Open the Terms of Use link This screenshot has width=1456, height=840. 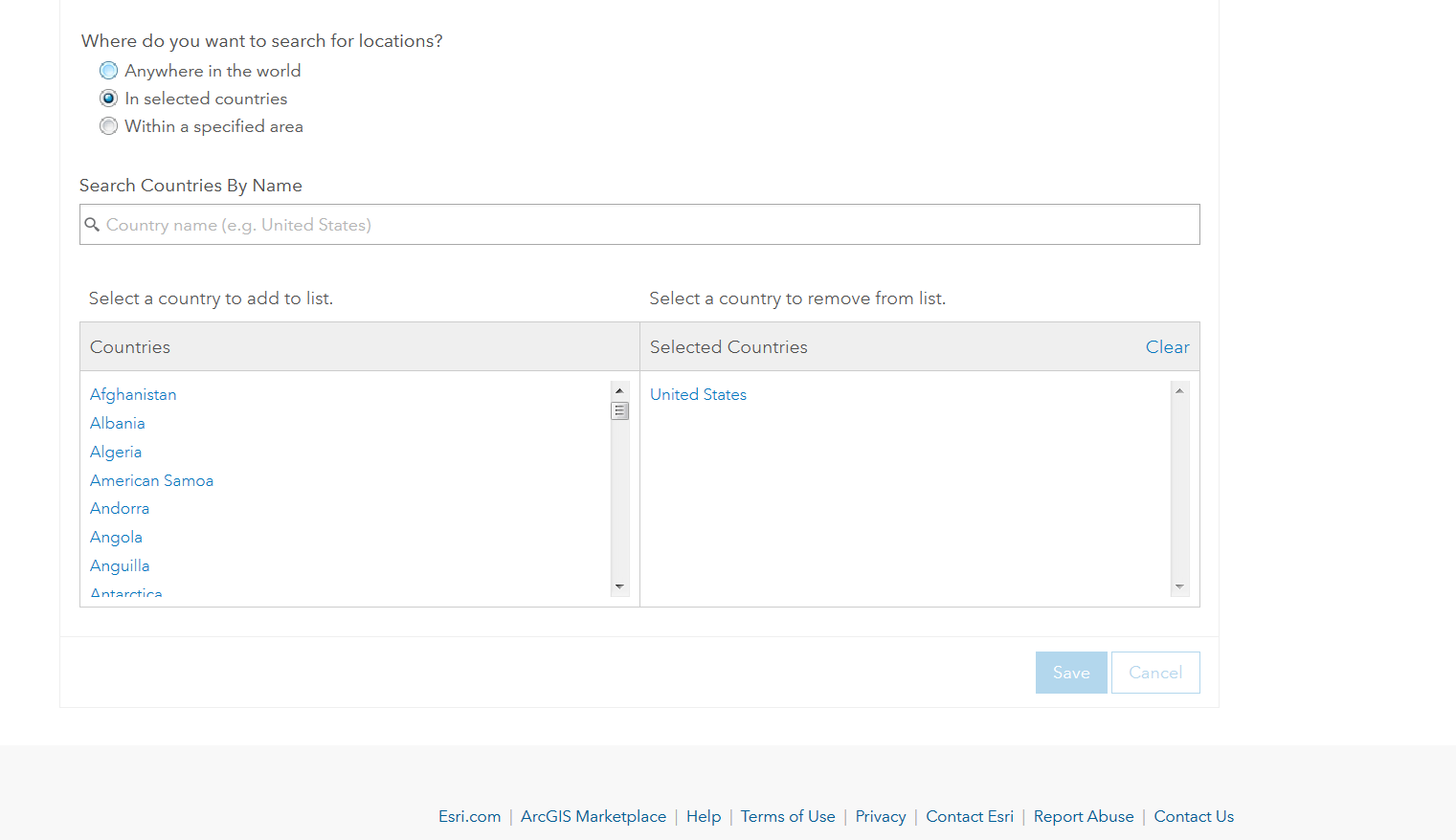tap(788, 816)
